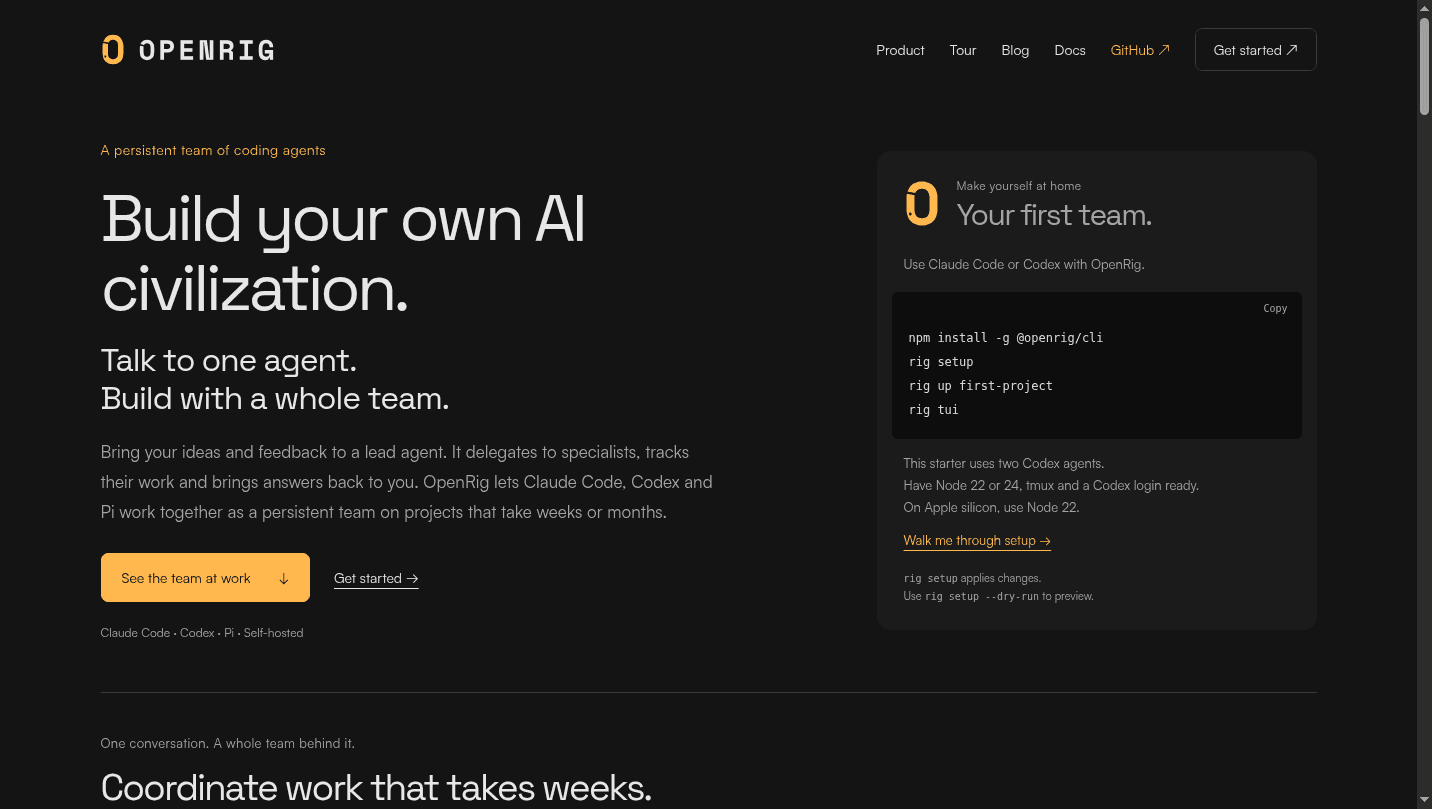Click the underlined Get started link in hero
Viewport: 1432px width, 809px height.
(x=376, y=579)
